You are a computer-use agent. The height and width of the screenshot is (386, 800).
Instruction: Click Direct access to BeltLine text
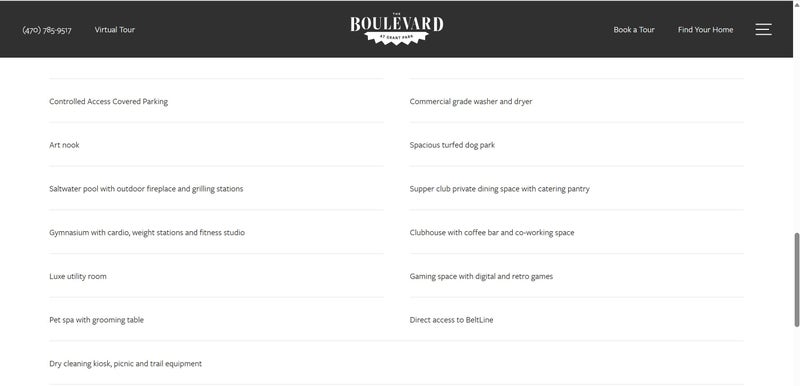[x=452, y=320]
